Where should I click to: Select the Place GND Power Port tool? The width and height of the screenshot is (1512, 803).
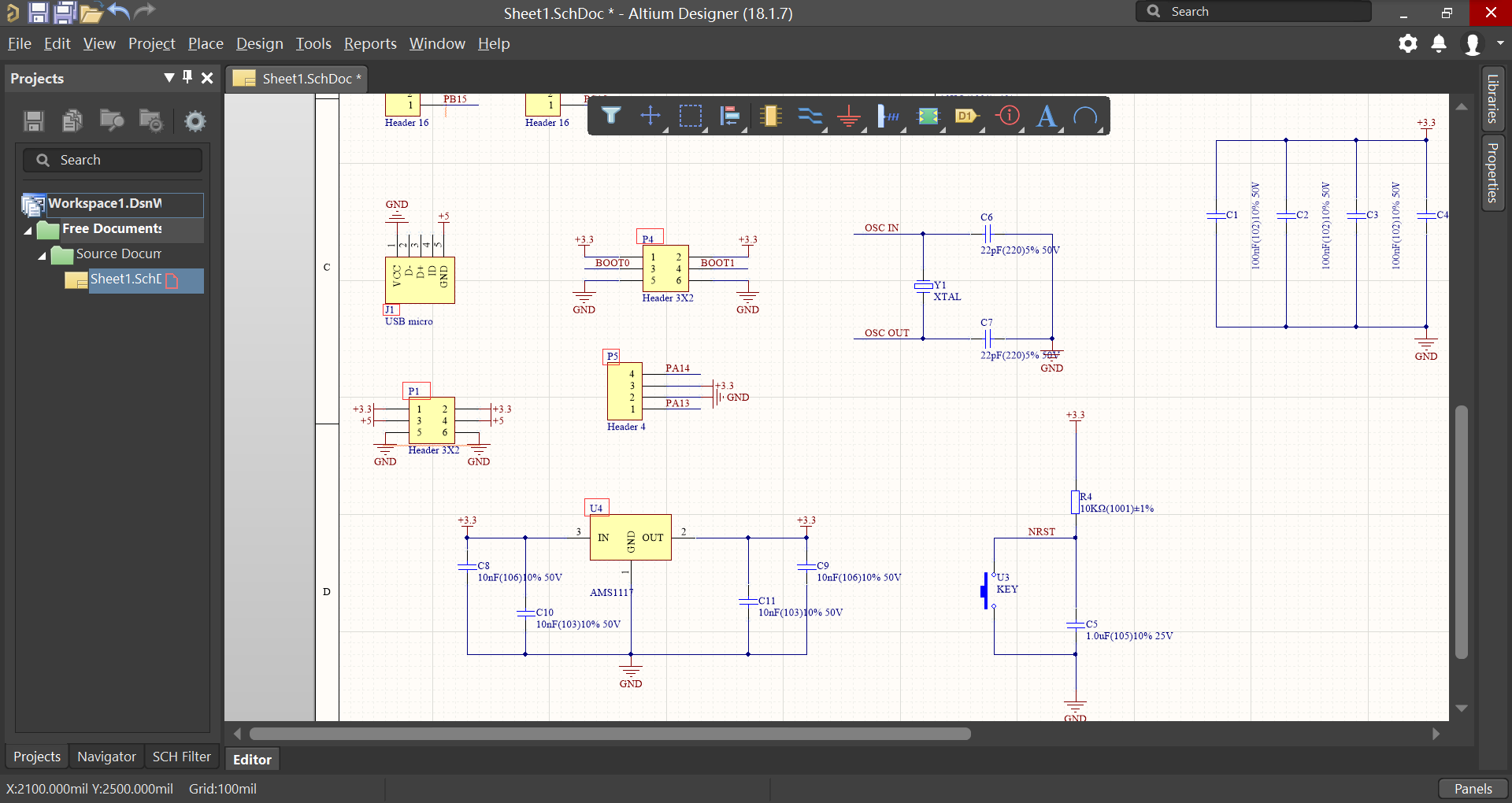coord(850,116)
